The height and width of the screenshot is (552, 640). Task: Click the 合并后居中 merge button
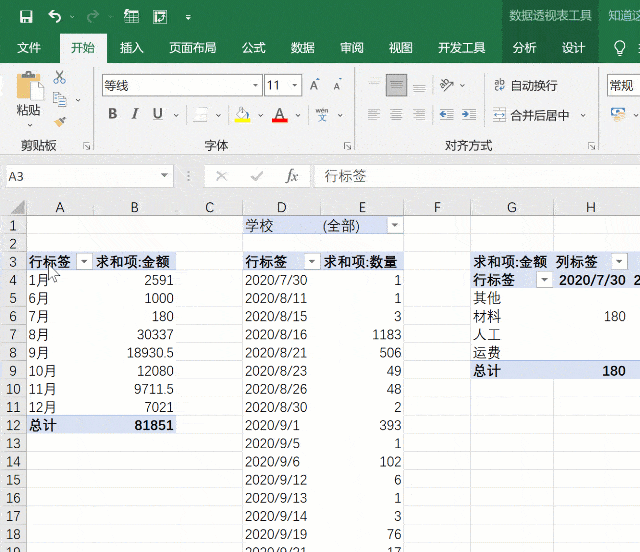530,115
